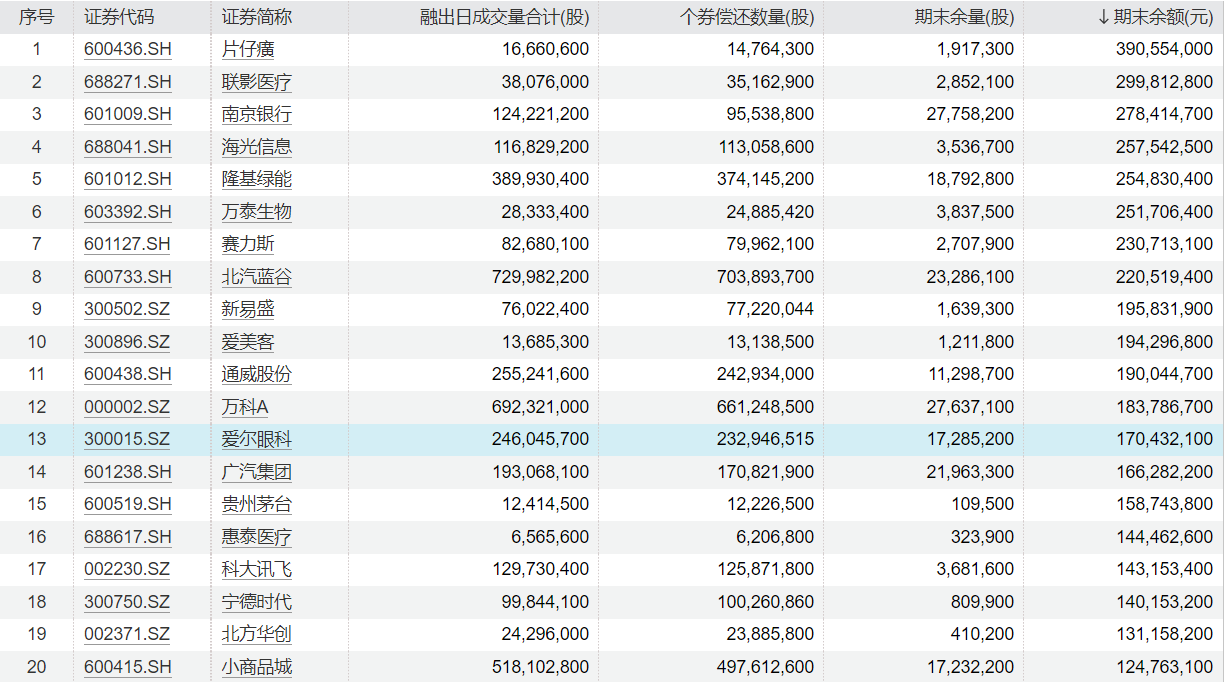The height and width of the screenshot is (682, 1224).
Task: Open the 小商品城 security link
Action: (x=257, y=667)
